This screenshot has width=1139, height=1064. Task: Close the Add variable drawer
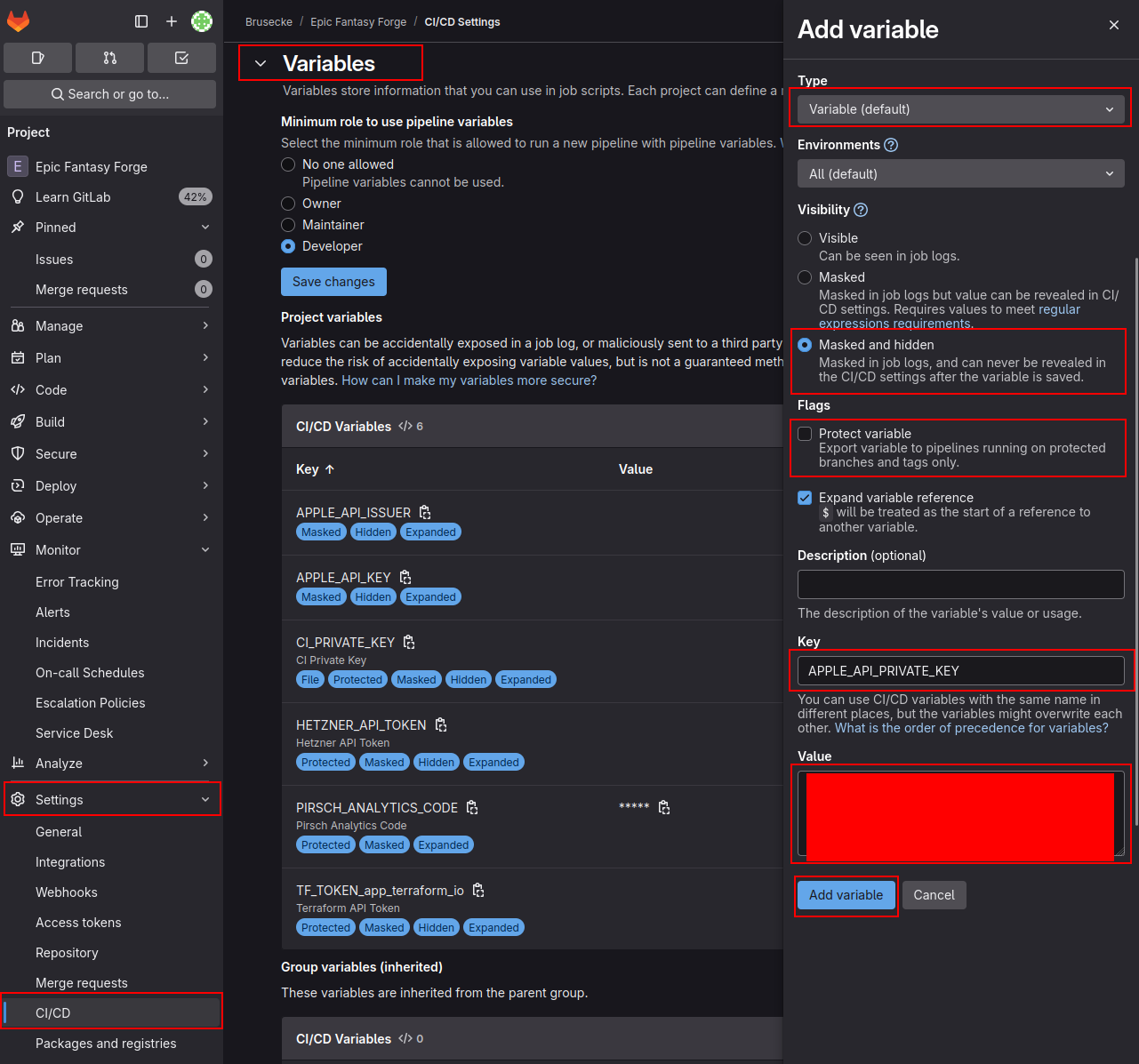coord(1114,26)
